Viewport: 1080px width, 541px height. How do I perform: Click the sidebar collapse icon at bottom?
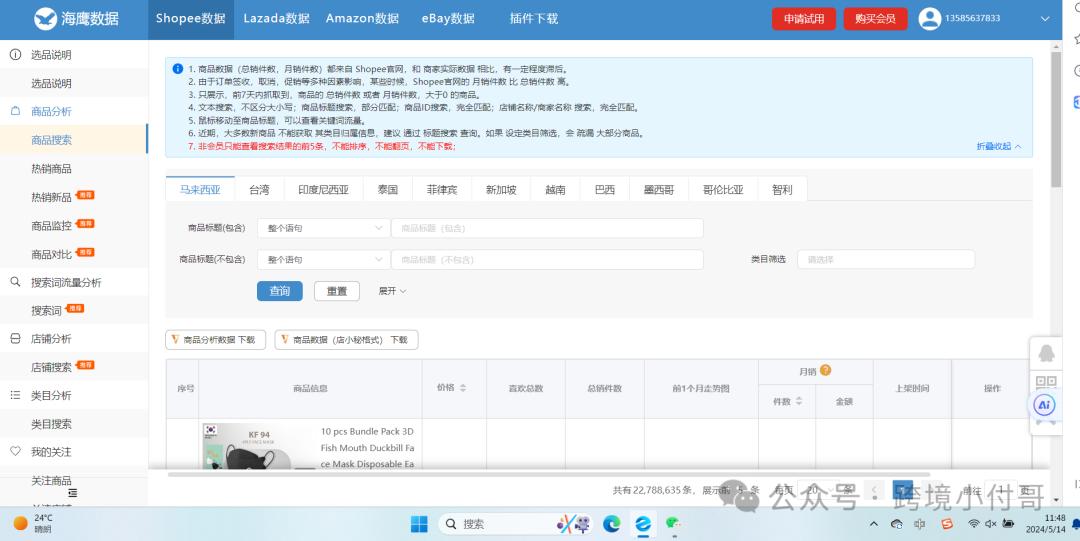coord(73,493)
